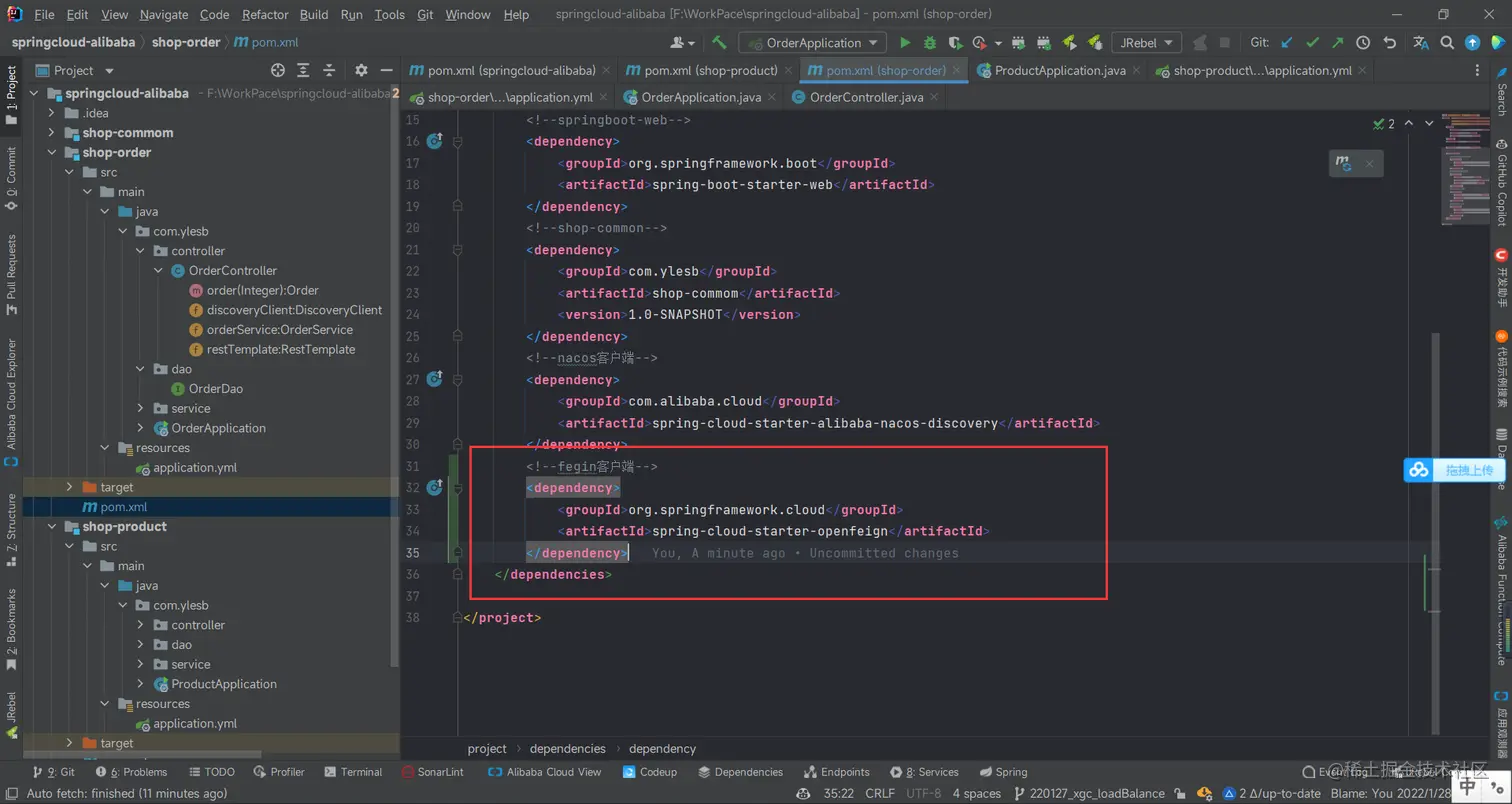Viewport: 1512px width, 804px height.
Task: Select application.yml under shop-order resources
Action: pos(195,468)
